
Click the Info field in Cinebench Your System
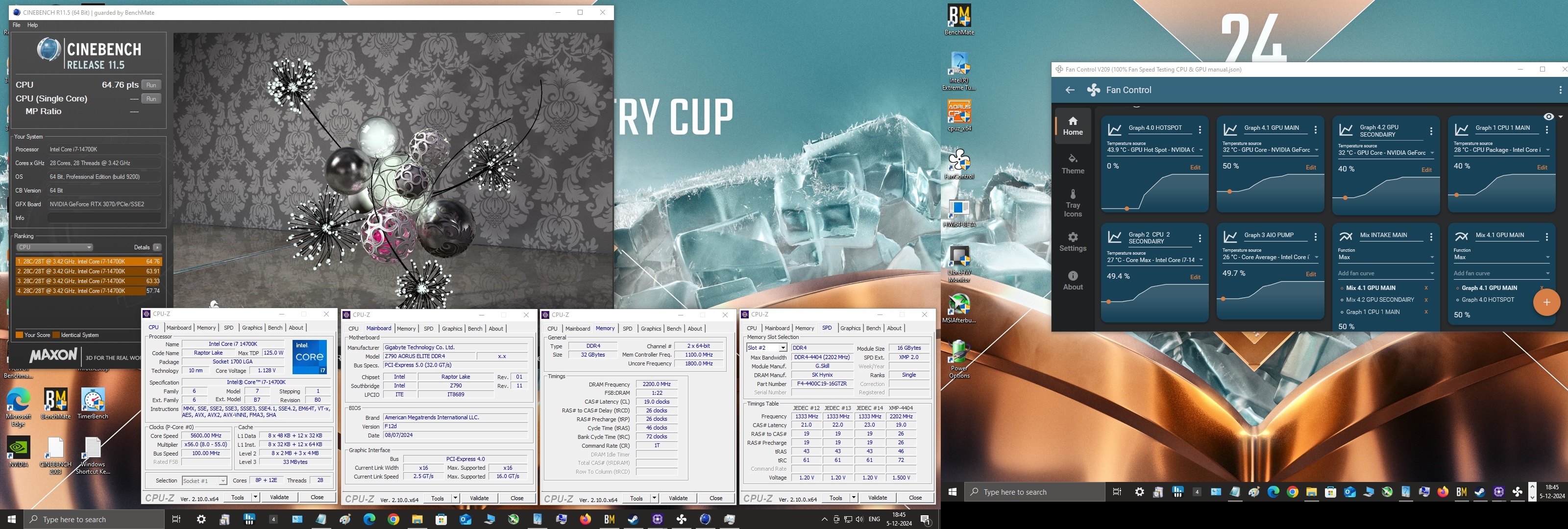104,218
